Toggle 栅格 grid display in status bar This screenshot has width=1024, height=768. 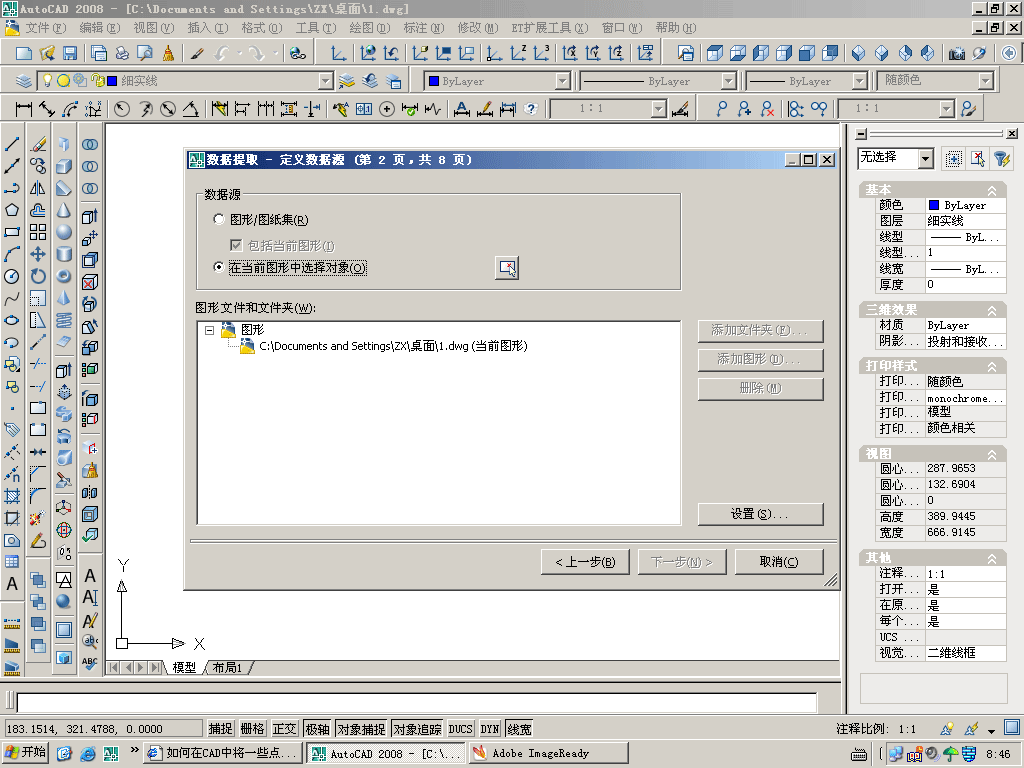253,729
